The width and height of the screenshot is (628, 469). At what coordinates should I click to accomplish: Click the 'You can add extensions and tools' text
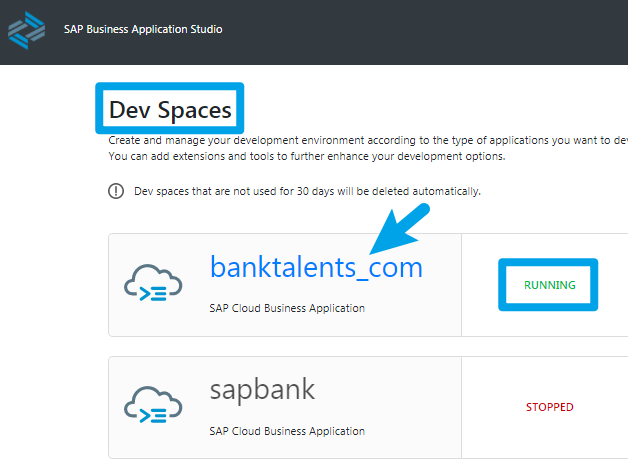pos(307,156)
